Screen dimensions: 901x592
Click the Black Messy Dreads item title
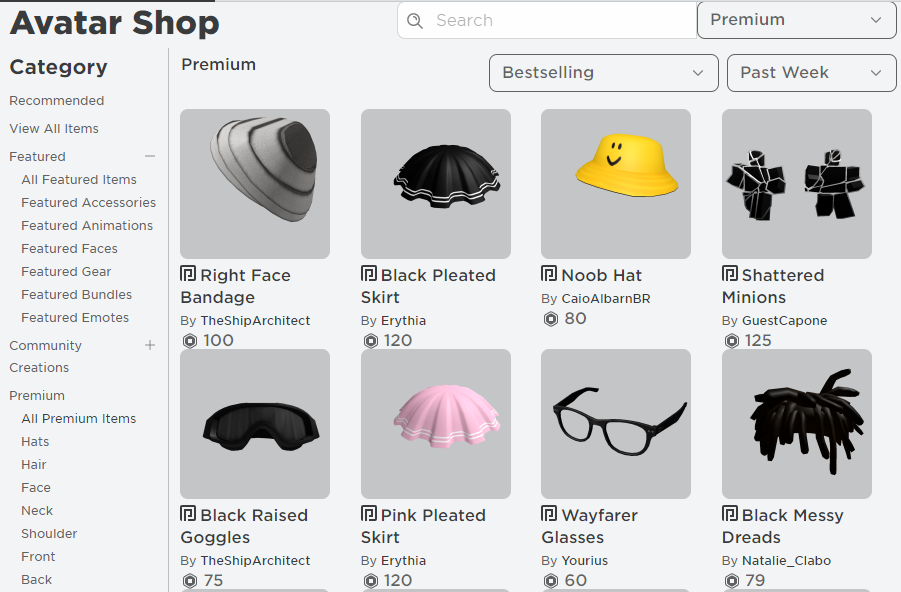click(783, 526)
